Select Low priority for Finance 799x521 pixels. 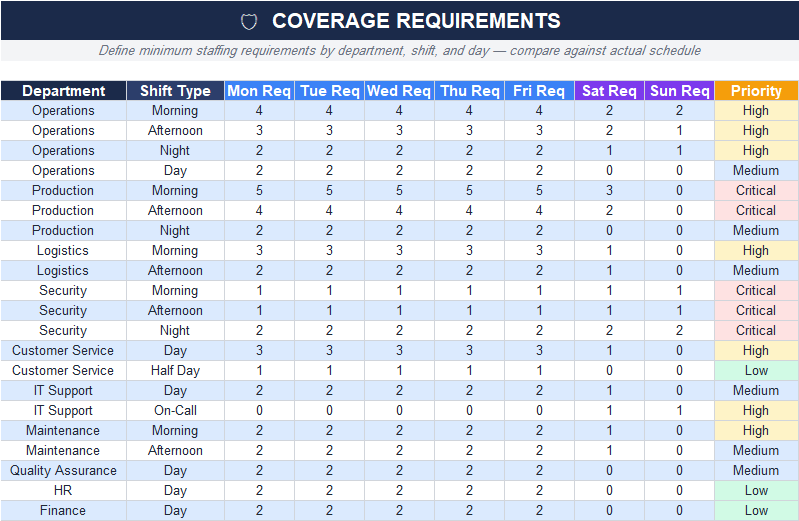(x=756, y=511)
